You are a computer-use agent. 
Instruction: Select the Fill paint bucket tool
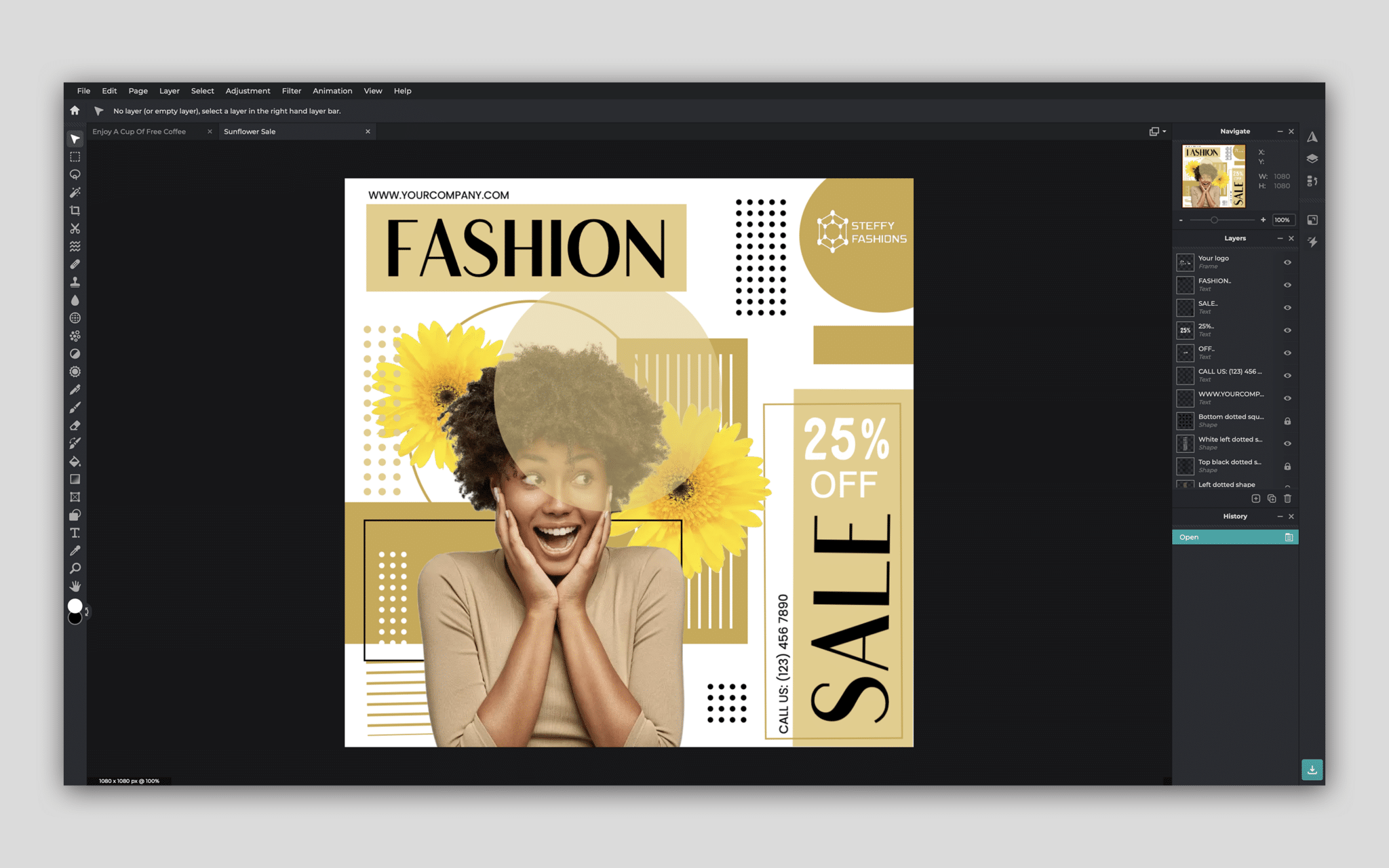click(75, 461)
